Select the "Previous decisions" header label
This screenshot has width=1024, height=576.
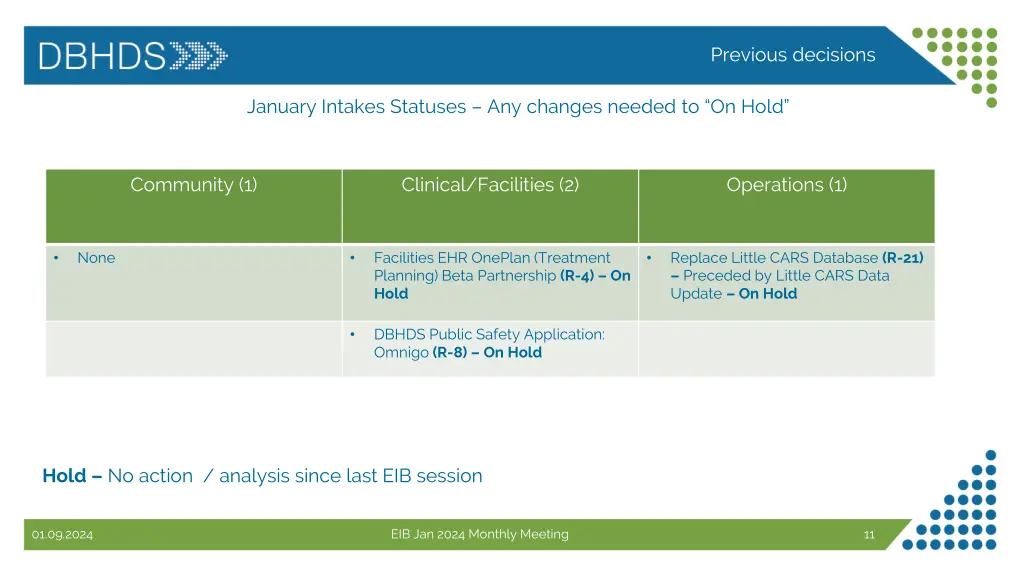pyautogui.click(x=792, y=55)
